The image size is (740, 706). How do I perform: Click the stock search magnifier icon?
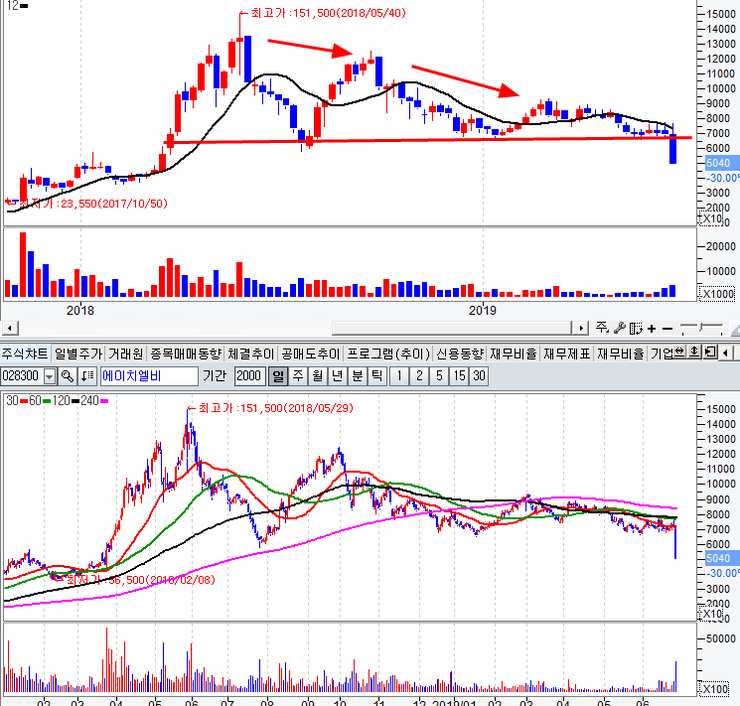67,376
